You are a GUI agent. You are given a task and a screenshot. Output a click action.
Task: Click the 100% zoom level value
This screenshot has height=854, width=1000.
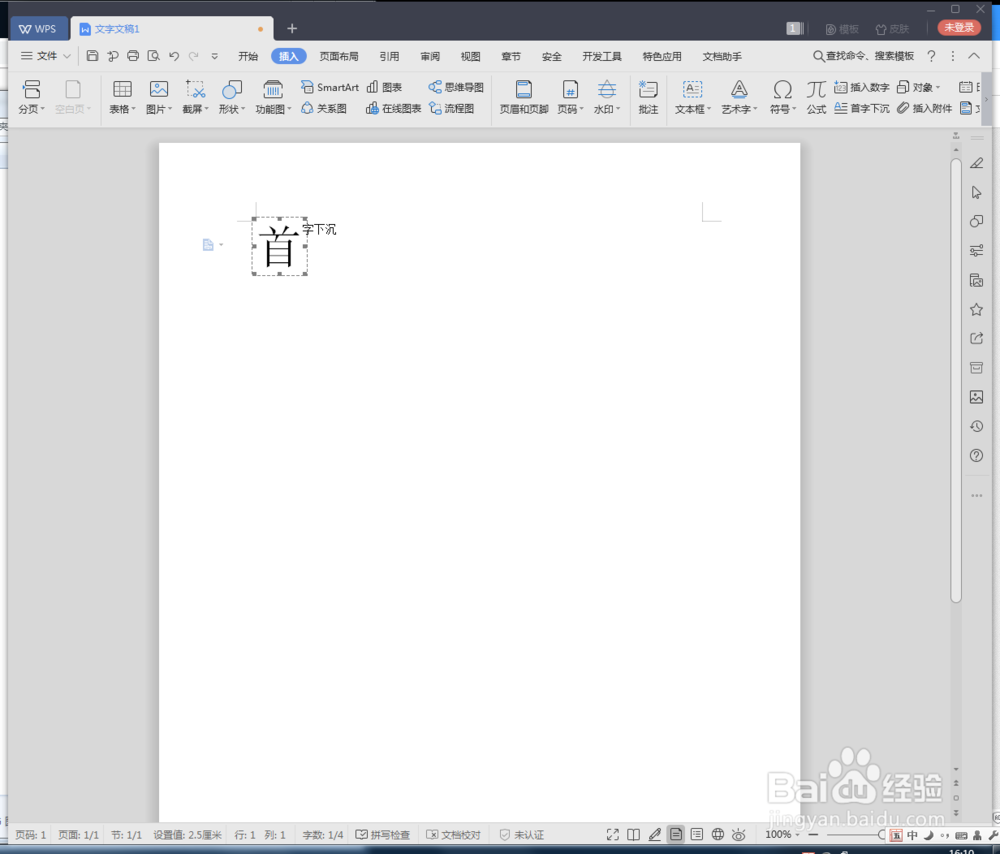point(778,834)
